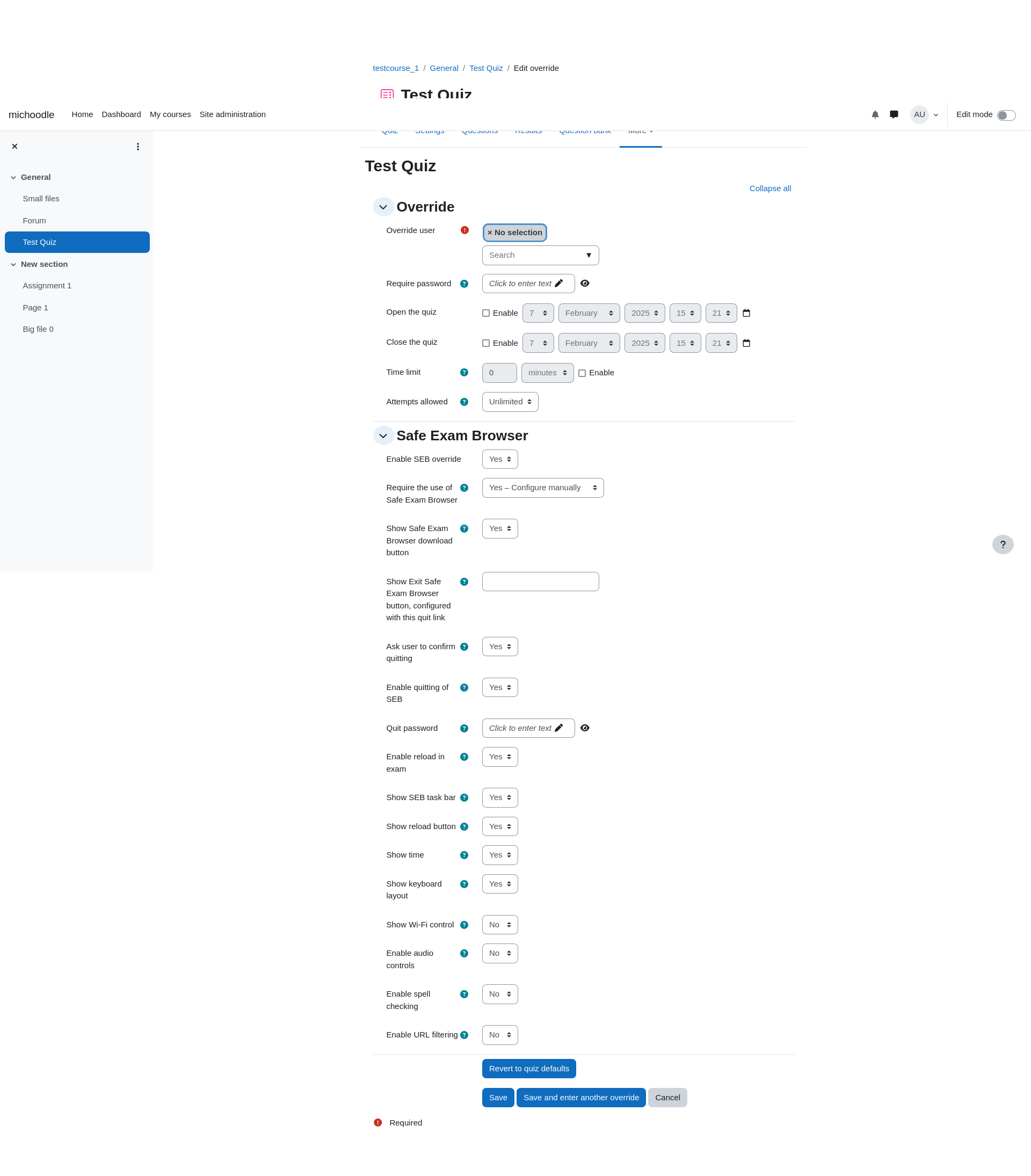Enable the Open the quiz date
This screenshot has height=1176, width=1031.
(486, 314)
